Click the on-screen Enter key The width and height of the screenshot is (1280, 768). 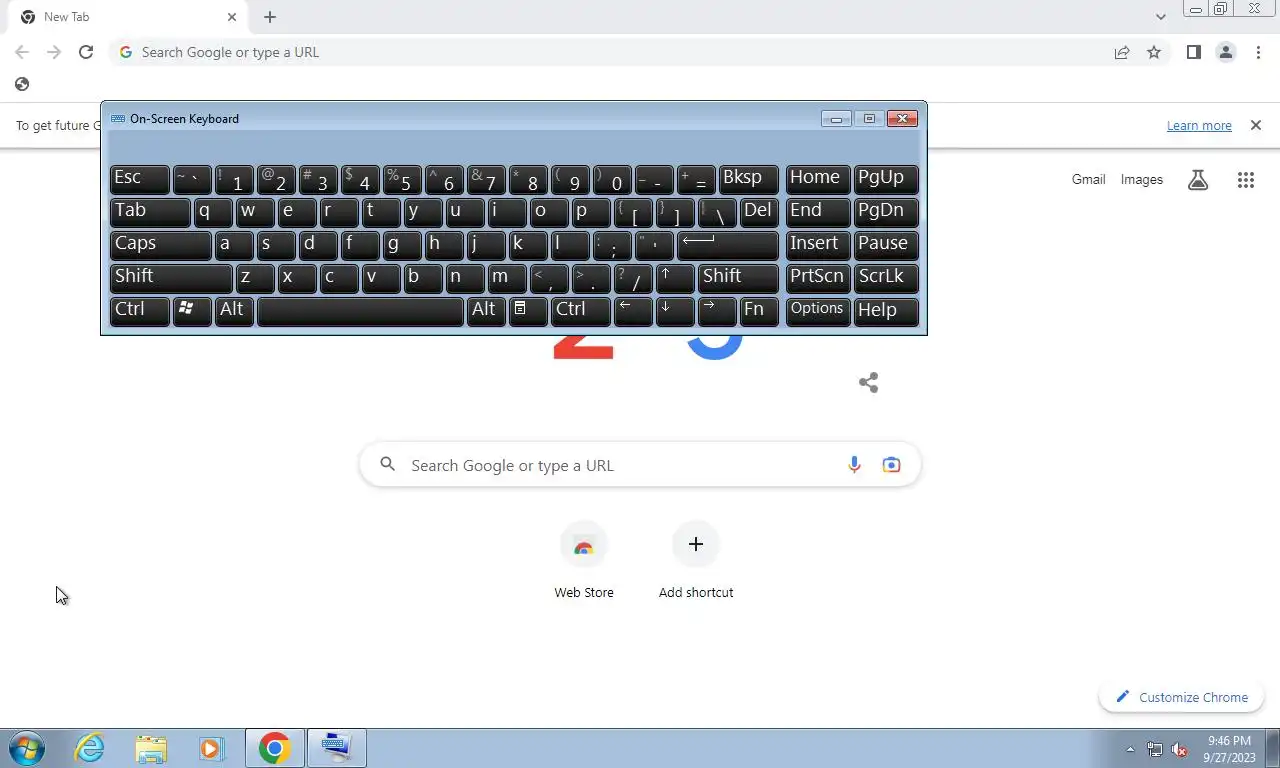728,245
